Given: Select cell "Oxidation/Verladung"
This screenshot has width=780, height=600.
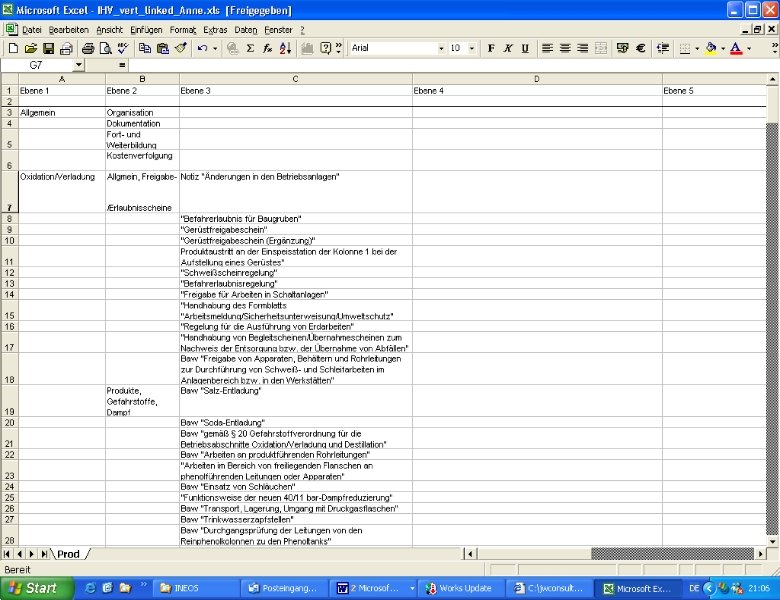Looking at the screenshot, I should coord(62,192).
